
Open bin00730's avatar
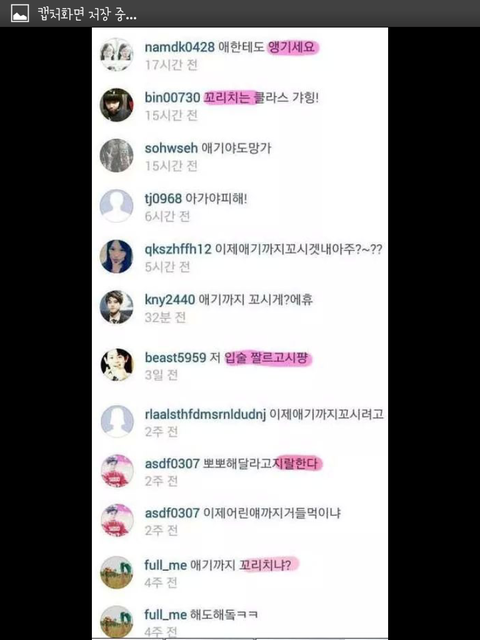pos(117,105)
